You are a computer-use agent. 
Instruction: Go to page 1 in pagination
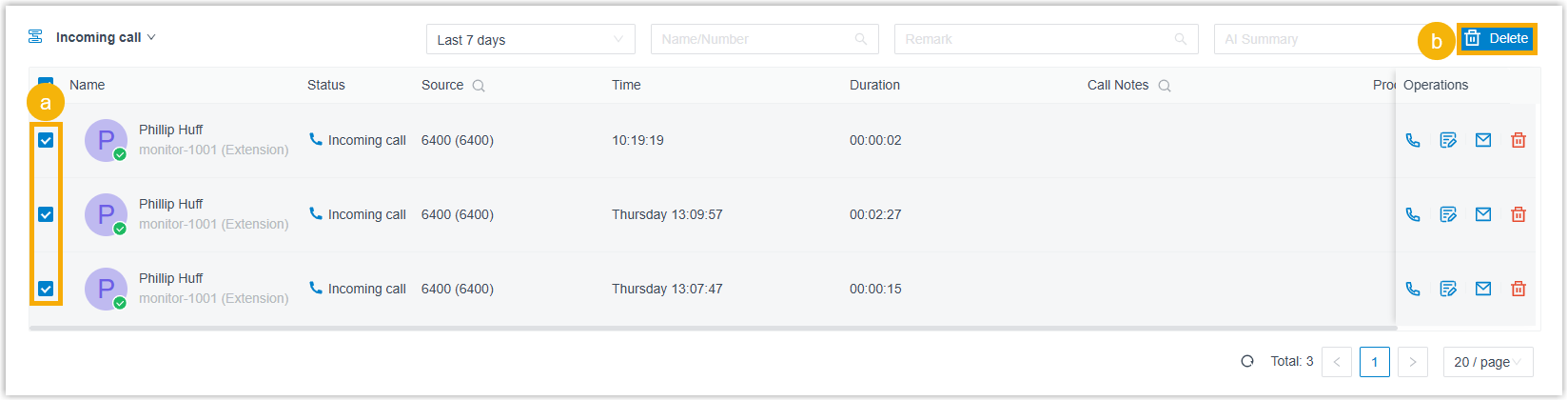[1375, 362]
